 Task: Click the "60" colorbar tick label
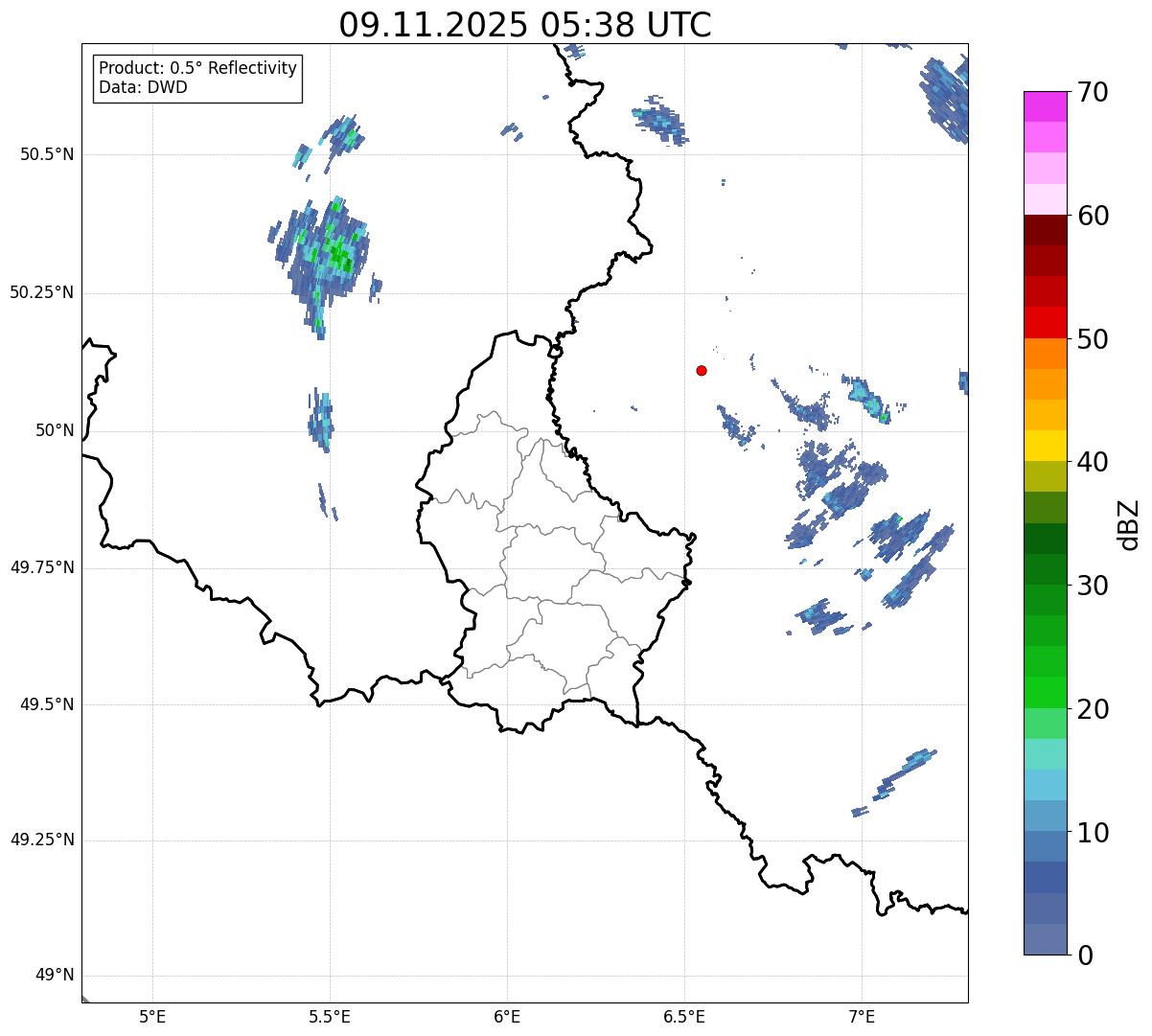tap(1092, 216)
